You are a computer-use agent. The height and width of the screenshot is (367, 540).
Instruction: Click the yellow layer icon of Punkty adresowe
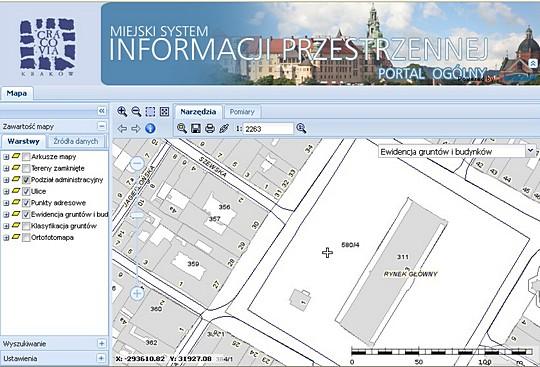(16, 202)
